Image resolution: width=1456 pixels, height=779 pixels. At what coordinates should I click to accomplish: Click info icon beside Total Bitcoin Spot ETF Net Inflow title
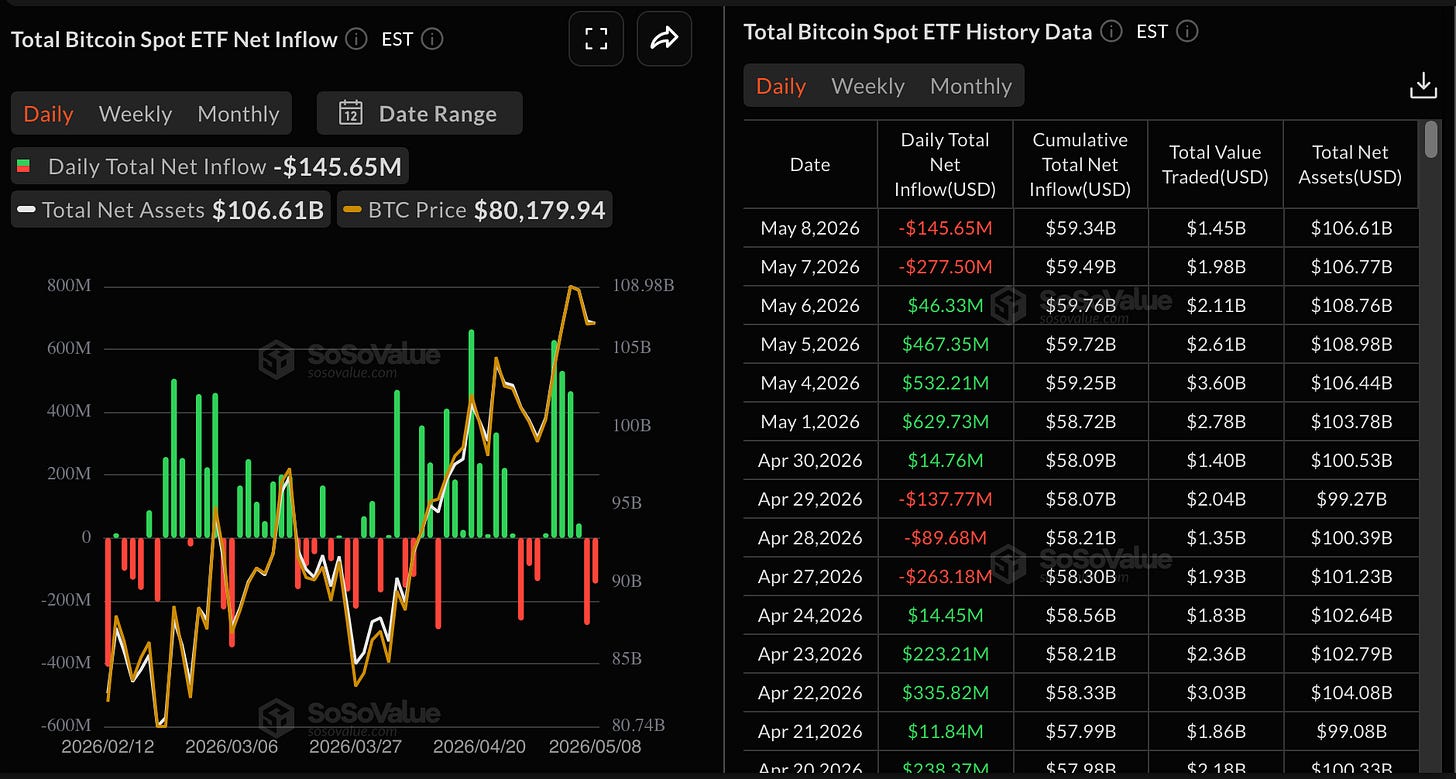pos(356,40)
